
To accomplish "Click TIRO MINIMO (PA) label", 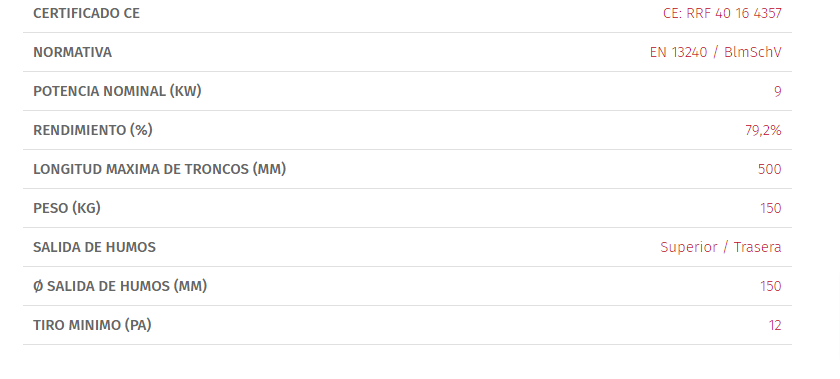I will 92,325.
